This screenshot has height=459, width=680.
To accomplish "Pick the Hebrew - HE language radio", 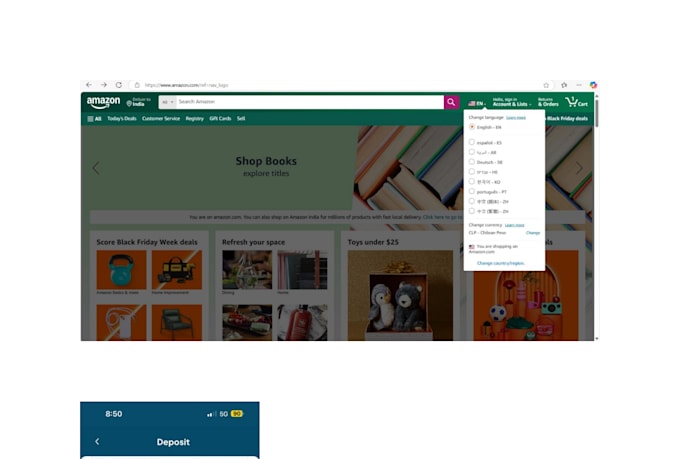I will 471,172.
